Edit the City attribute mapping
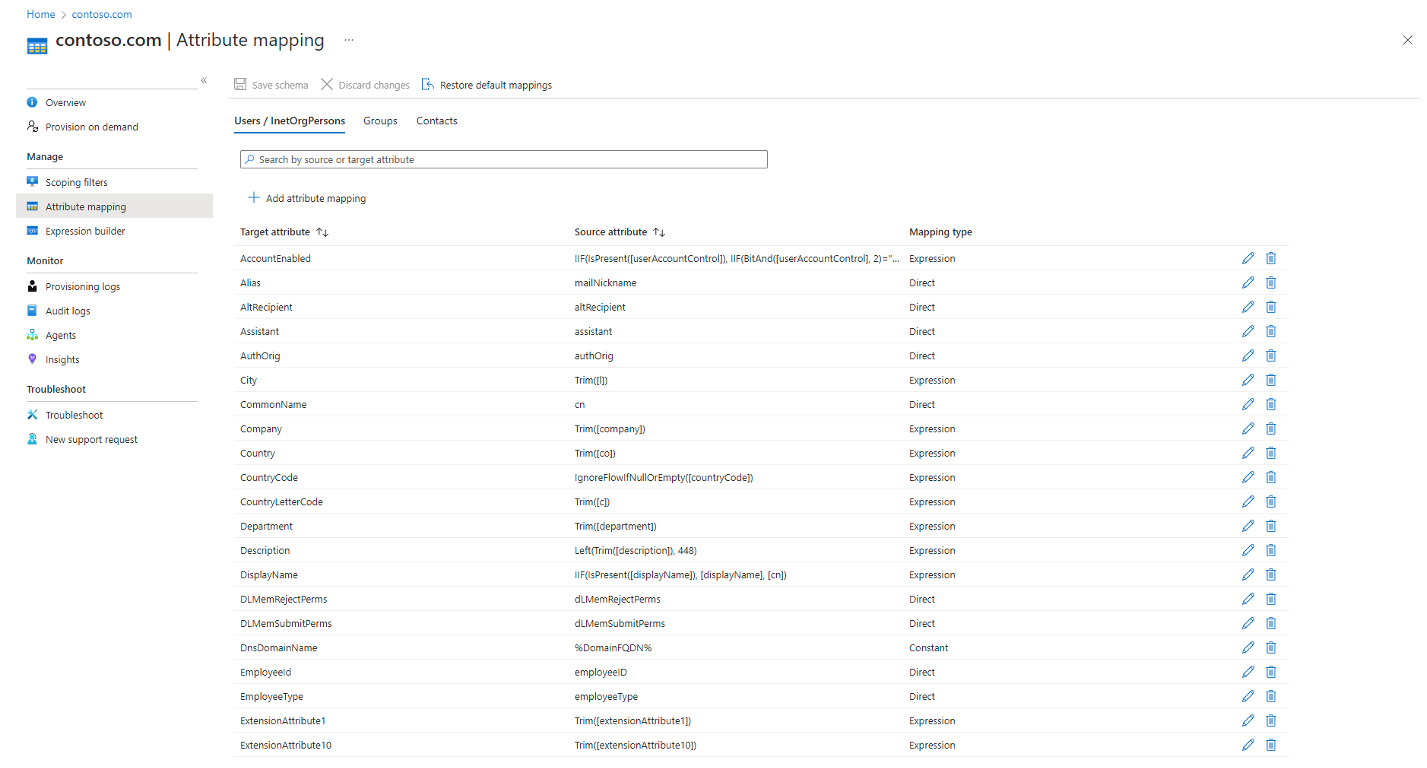The width and height of the screenshot is (1427, 768). click(x=1247, y=380)
